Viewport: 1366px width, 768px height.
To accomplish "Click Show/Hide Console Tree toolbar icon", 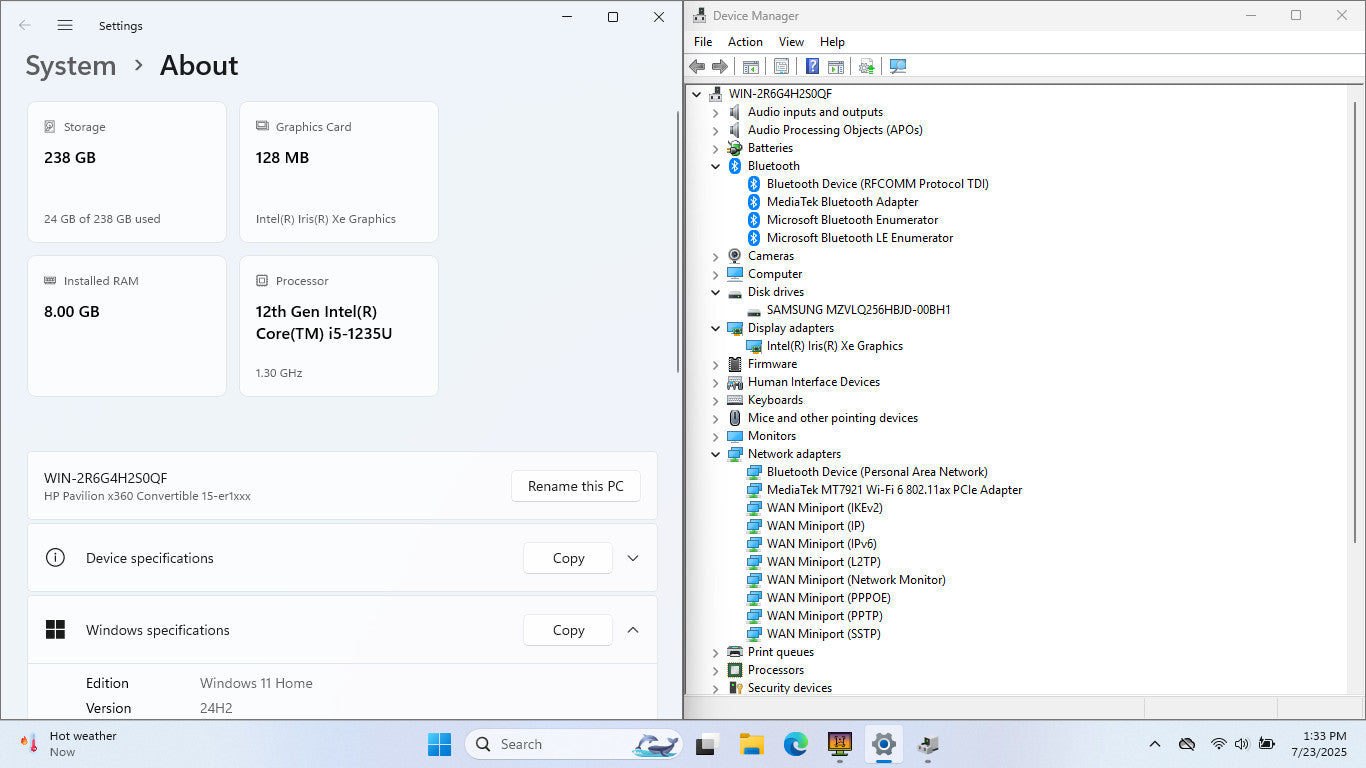I will point(750,66).
